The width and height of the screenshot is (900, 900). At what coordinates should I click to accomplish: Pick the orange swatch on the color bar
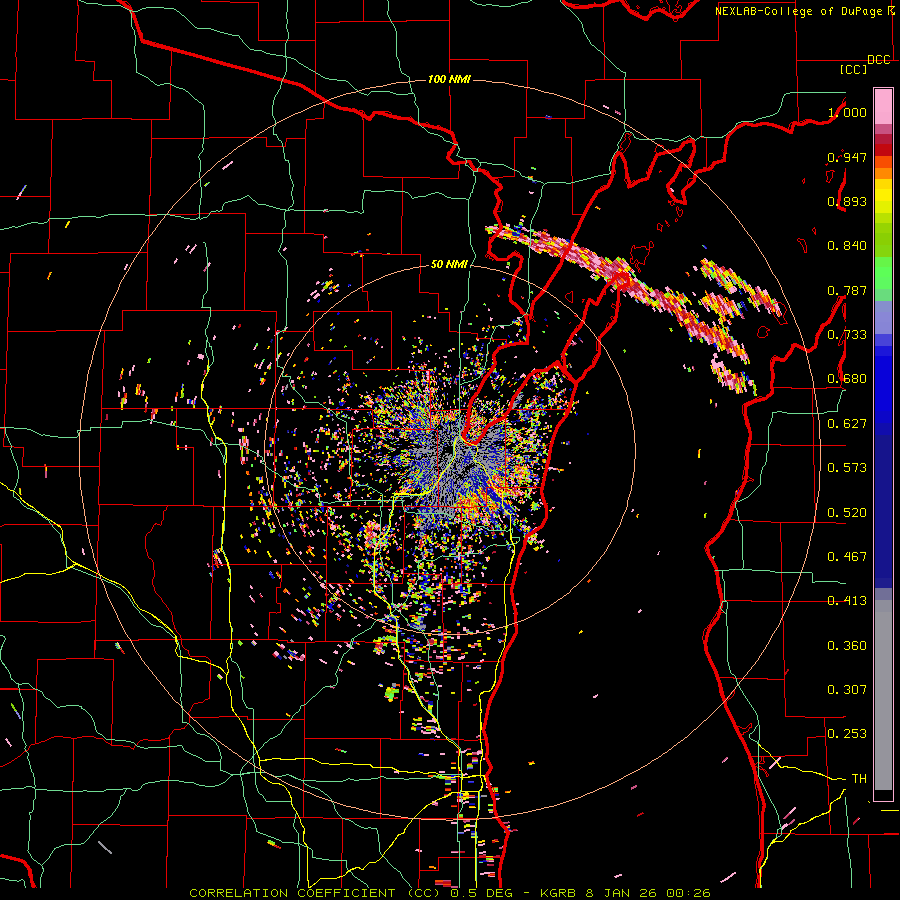tap(883, 173)
